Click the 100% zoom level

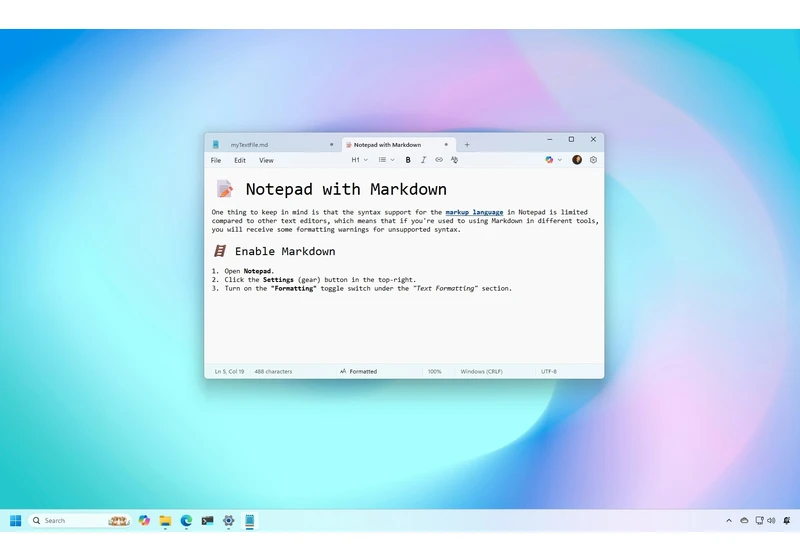click(435, 371)
